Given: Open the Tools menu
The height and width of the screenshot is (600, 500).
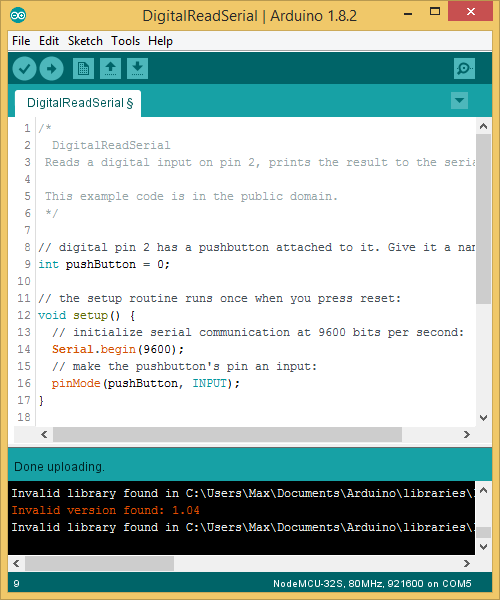Looking at the screenshot, I should [x=125, y=41].
